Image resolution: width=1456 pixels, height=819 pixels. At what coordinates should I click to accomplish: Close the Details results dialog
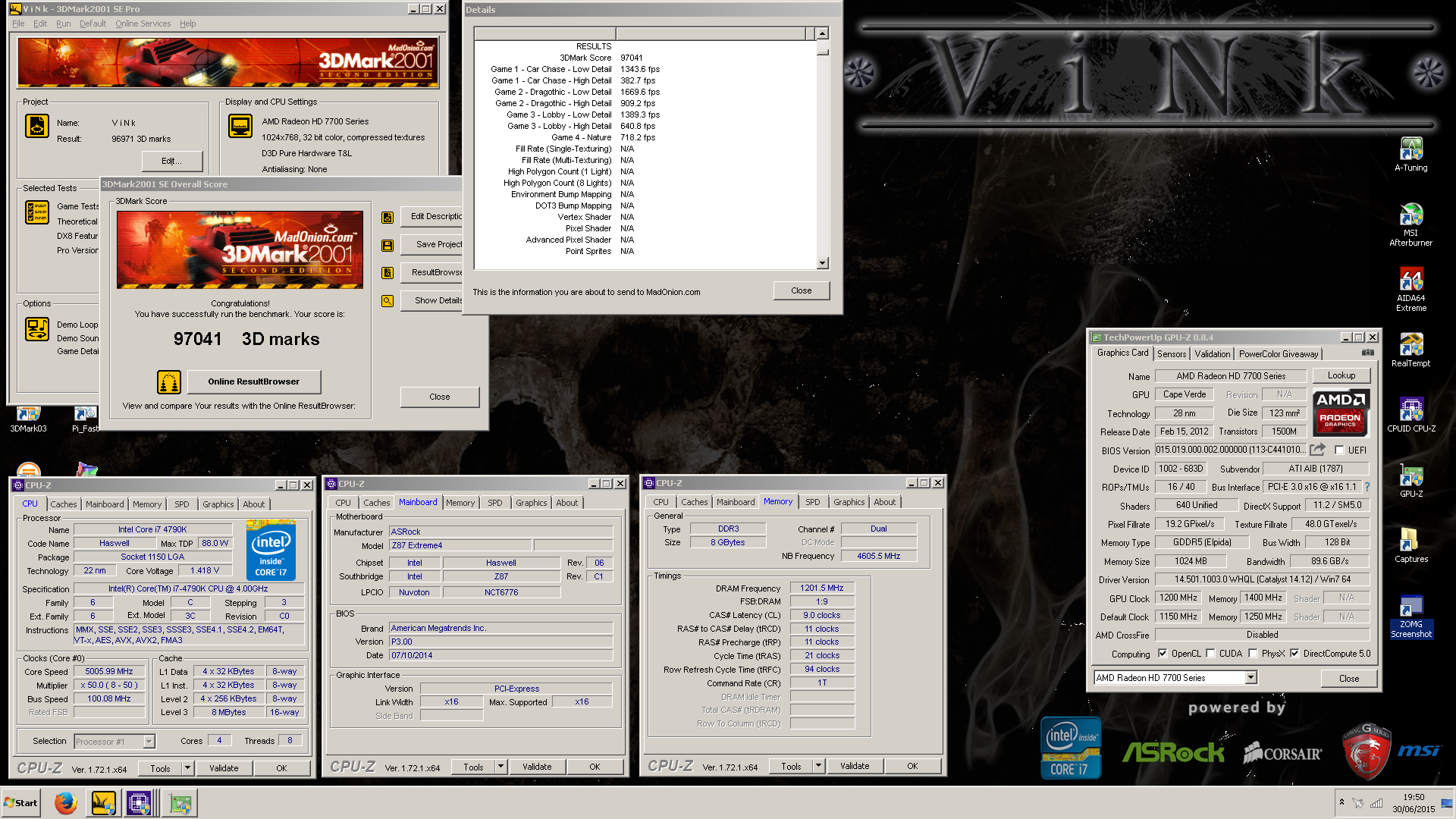[x=802, y=290]
